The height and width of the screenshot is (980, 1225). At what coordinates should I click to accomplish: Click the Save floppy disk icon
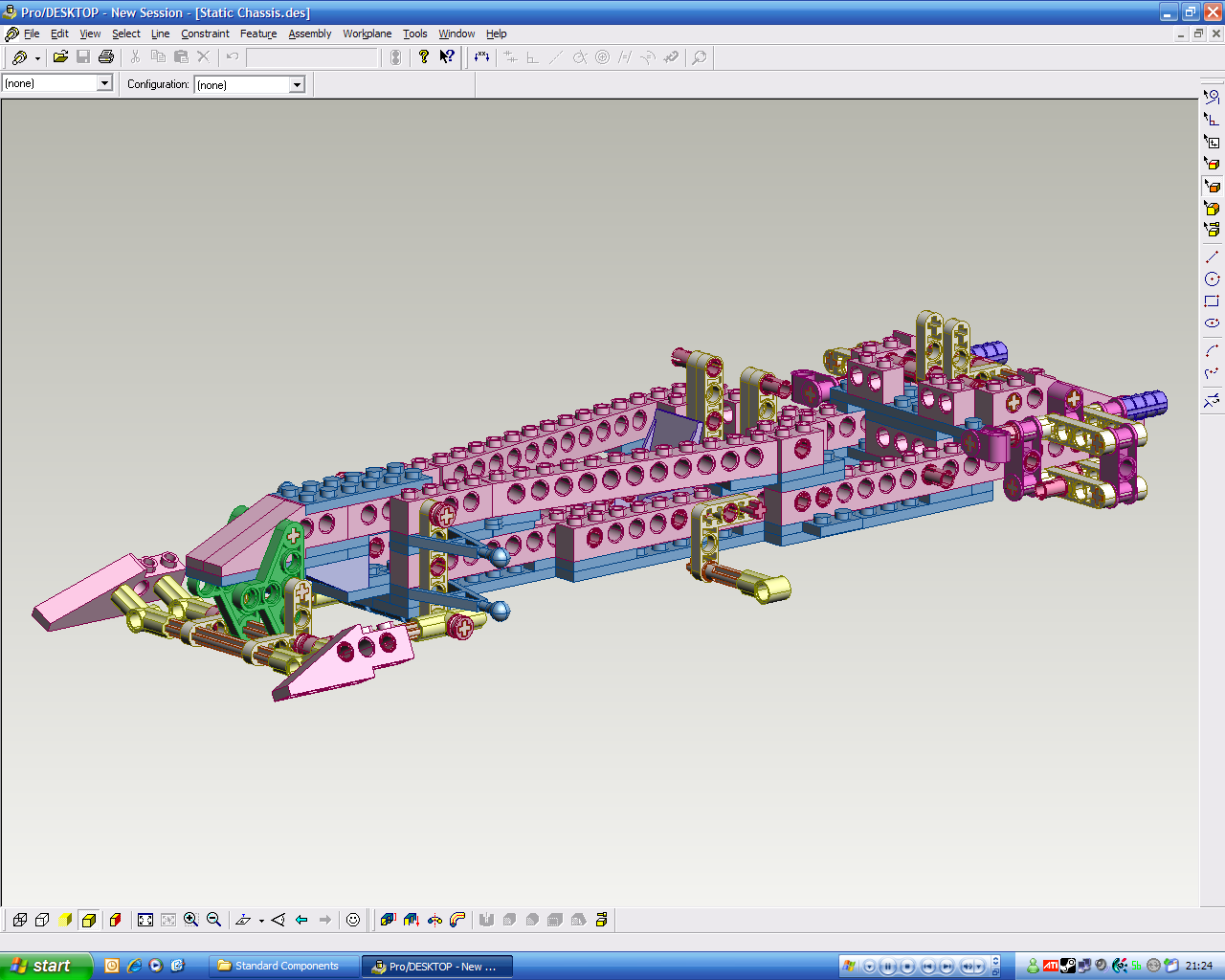coord(83,57)
